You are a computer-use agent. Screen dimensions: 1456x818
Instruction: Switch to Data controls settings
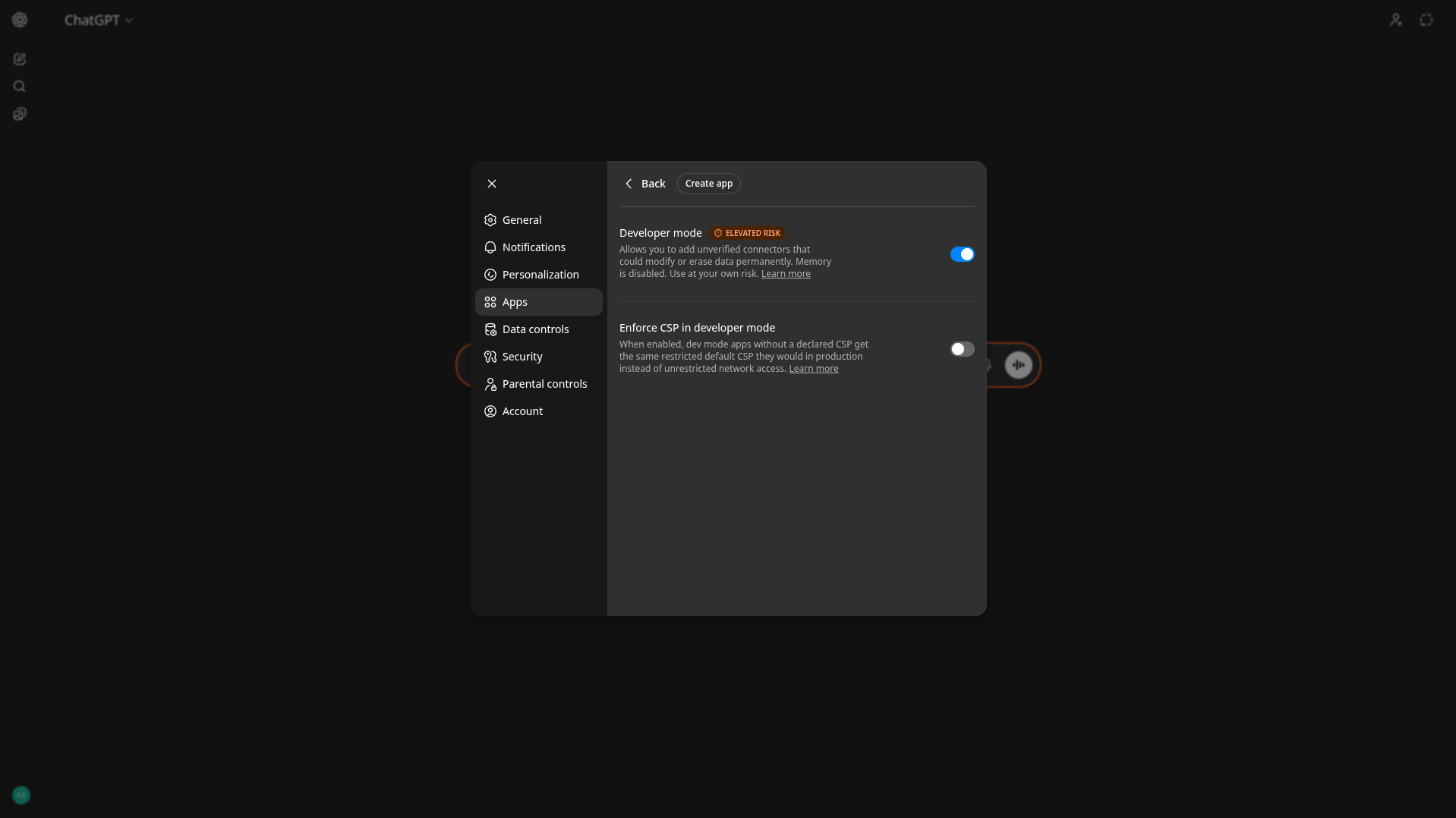tap(534, 329)
